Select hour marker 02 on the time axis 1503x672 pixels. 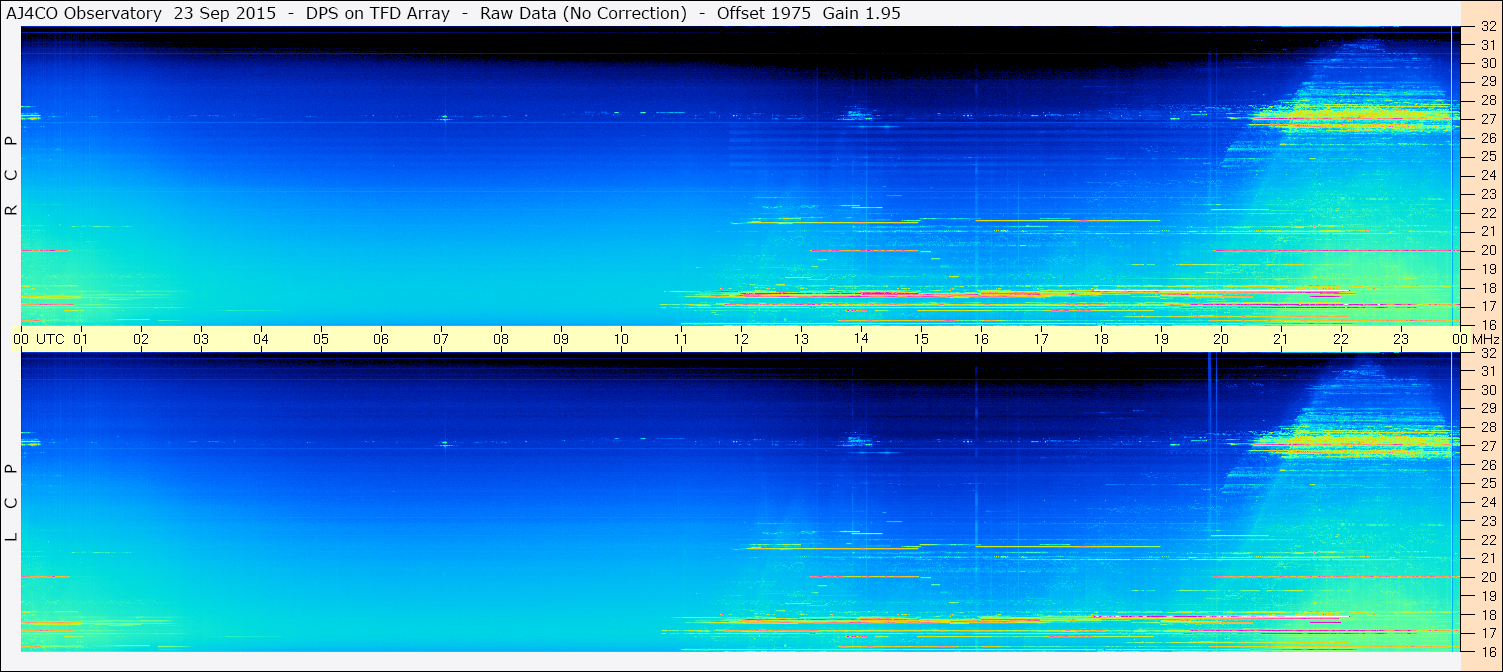pos(141,339)
